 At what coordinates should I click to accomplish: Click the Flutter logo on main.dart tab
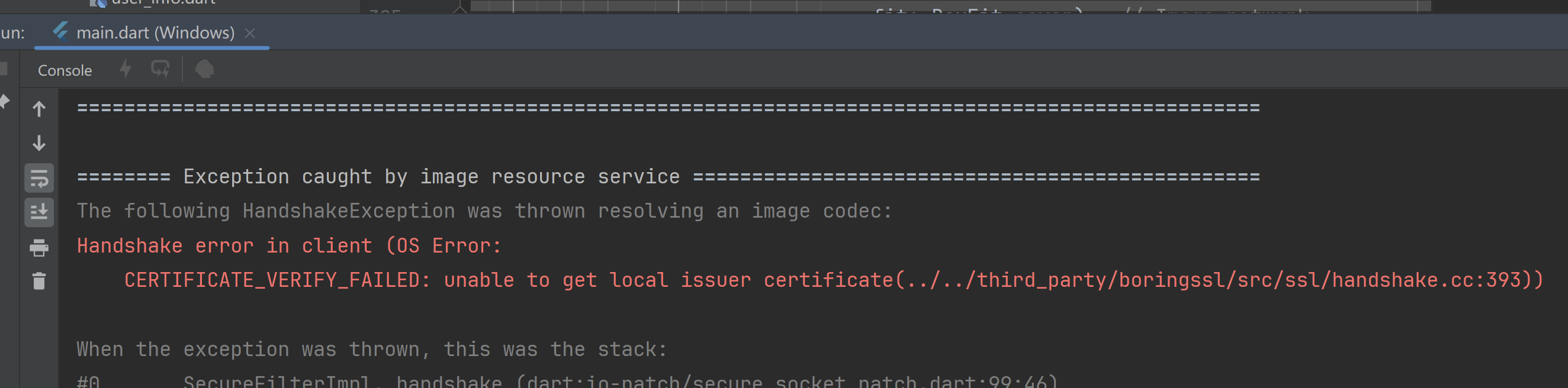pos(60,30)
